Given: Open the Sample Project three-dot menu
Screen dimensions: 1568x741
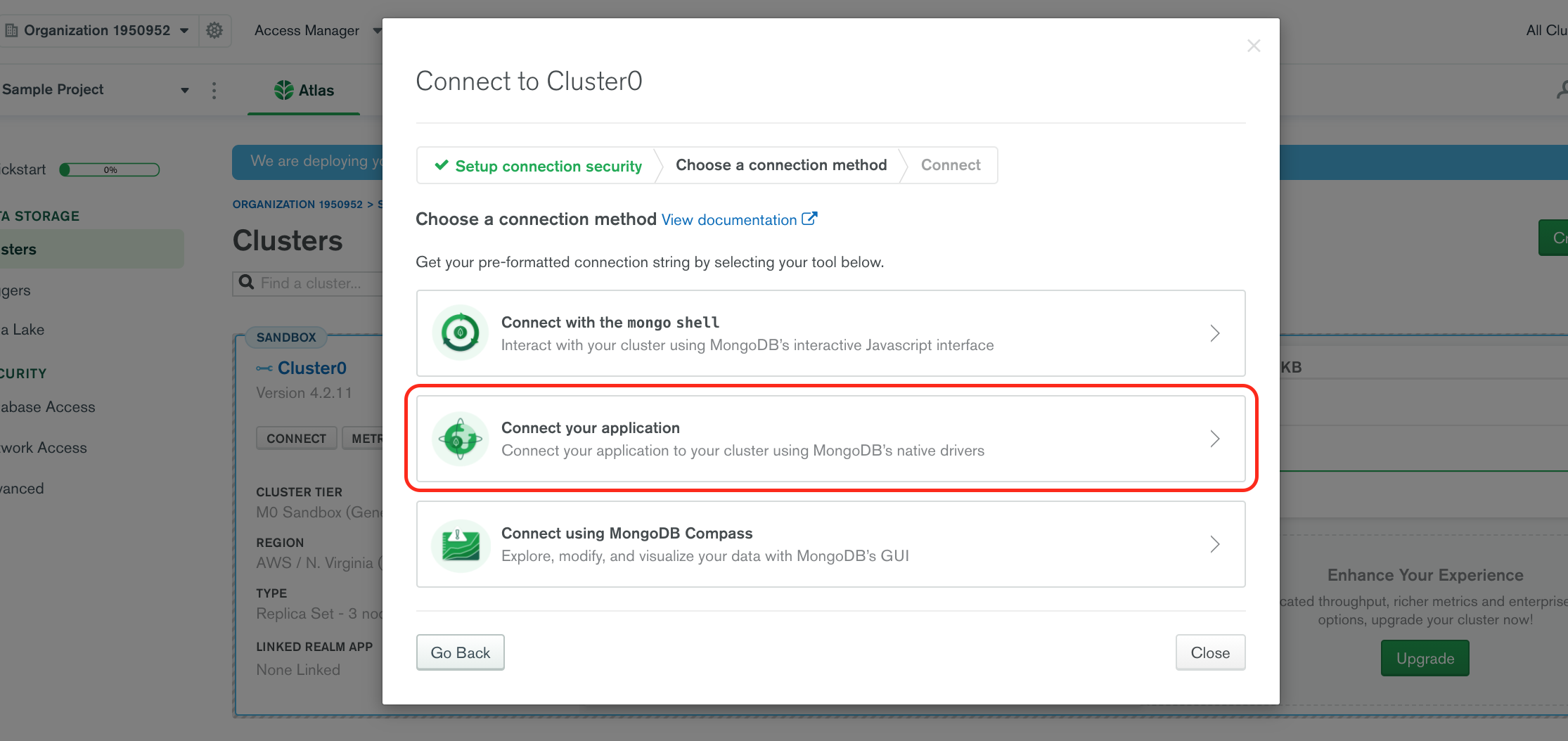Looking at the screenshot, I should (x=214, y=90).
